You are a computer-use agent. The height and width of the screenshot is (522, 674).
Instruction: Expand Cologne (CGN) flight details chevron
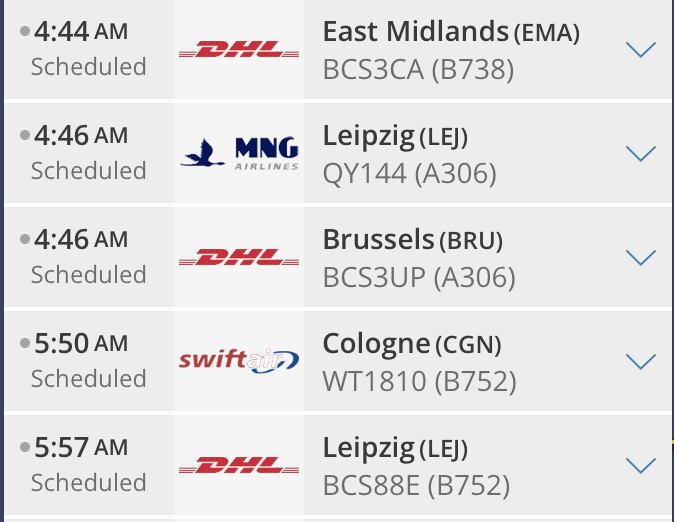pyautogui.click(x=641, y=362)
